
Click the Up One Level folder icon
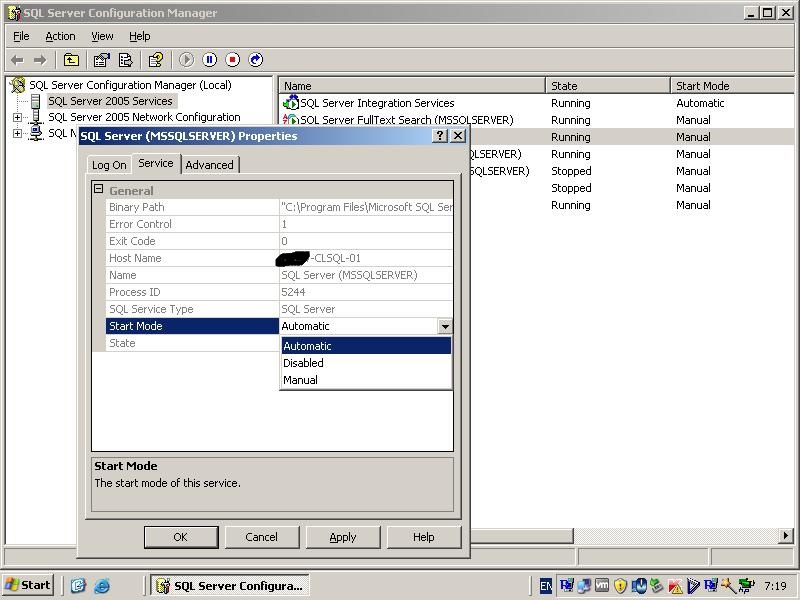71,60
